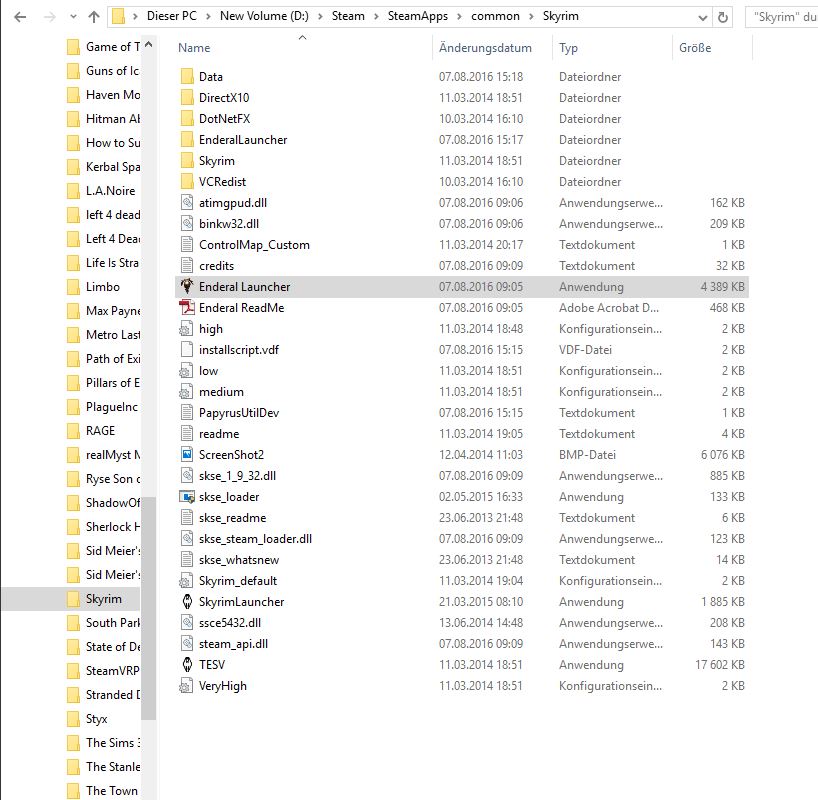Screen dimensions: 818x800
Task: Go up one folder level with up arrow
Action: 94,16
